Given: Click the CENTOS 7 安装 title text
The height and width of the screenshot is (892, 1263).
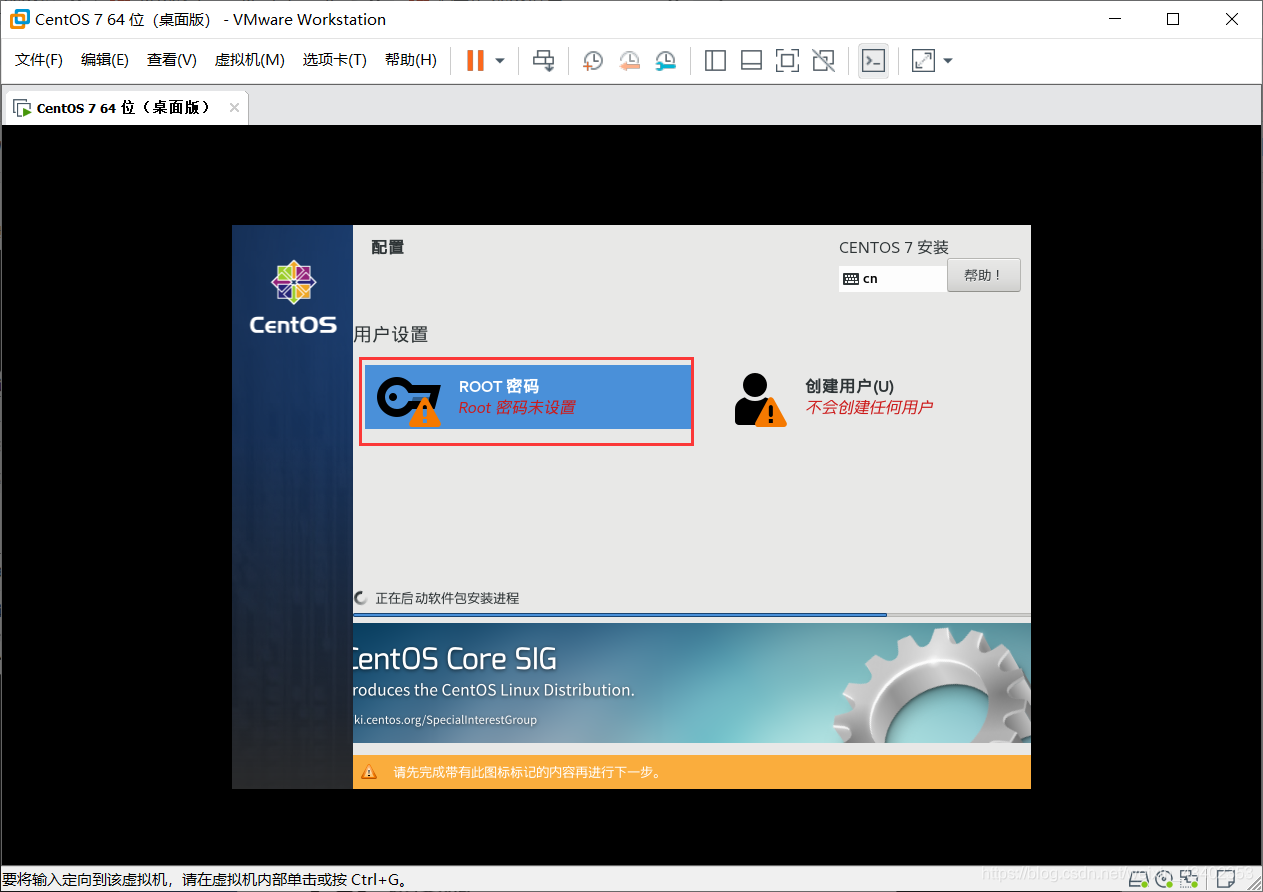Looking at the screenshot, I should click(x=894, y=247).
